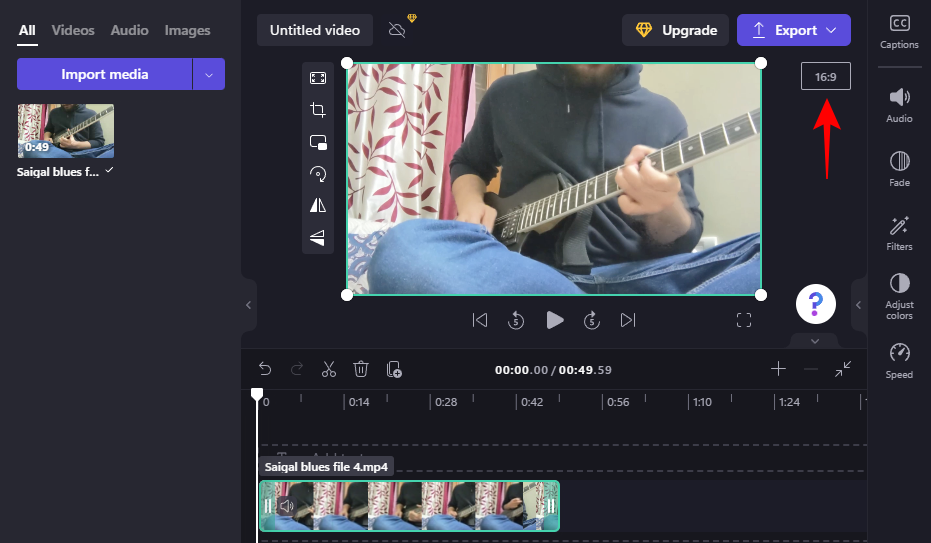The width and height of the screenshot is (931, 543).
Task: Delete the selected clip with trash icon
Action: click(x=360, y=369)
